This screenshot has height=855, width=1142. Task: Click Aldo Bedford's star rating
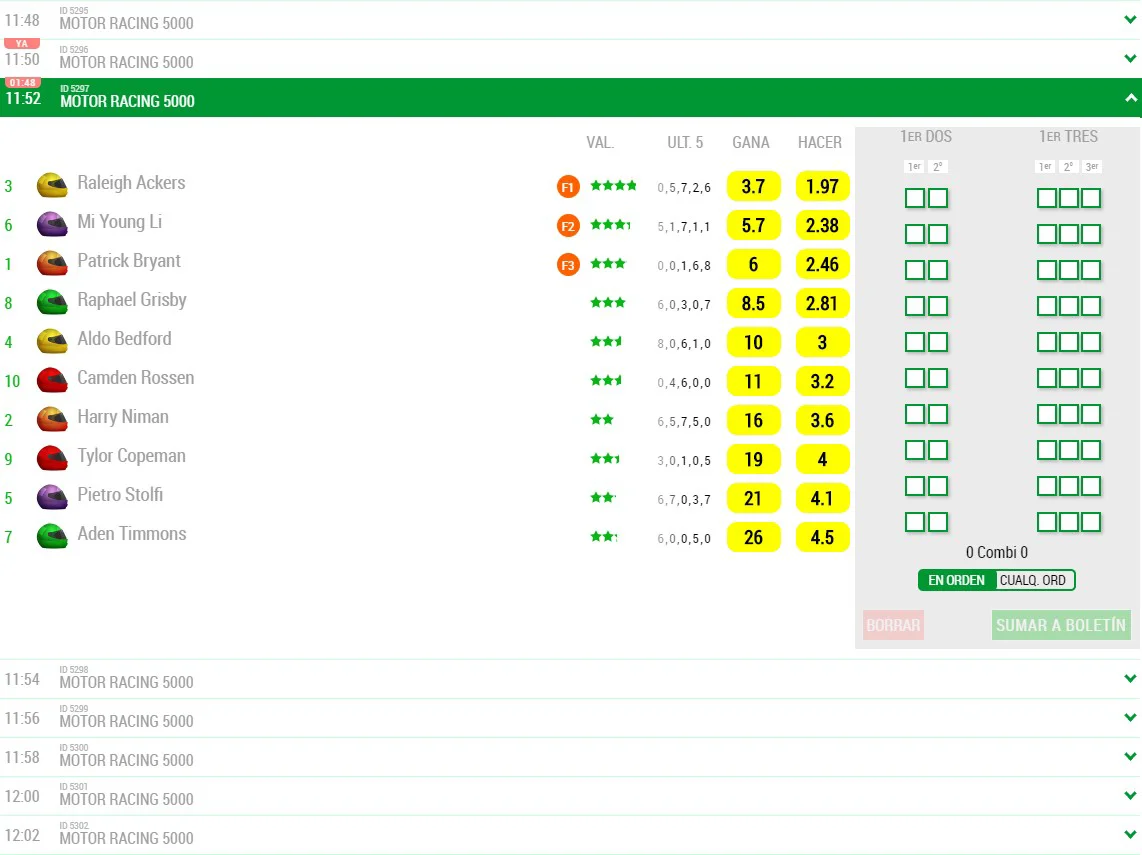pos(606,341)
